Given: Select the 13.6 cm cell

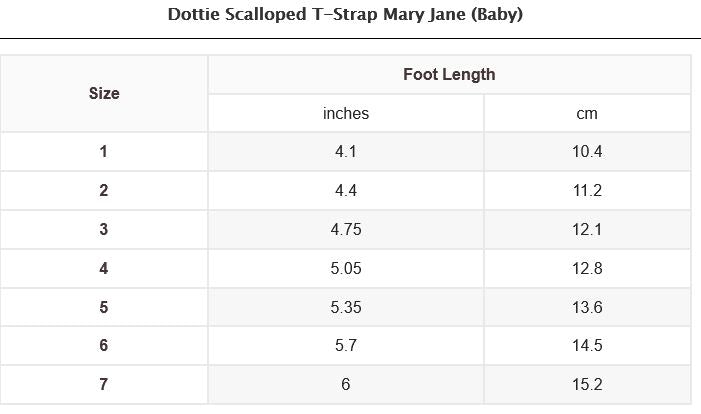Looking at the screenshot, I should pos(587,307).
